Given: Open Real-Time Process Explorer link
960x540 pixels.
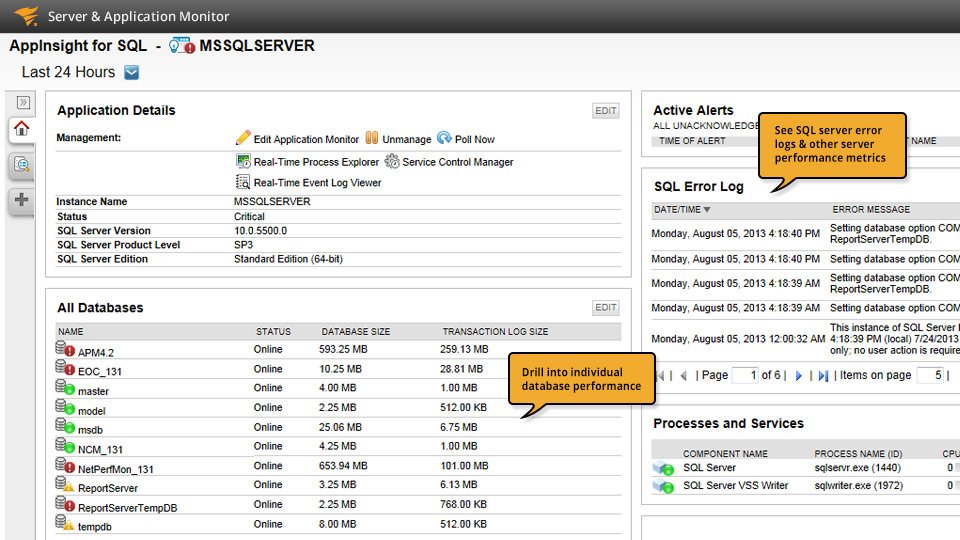Looking at the screenshot, I should tap(316, 162).
